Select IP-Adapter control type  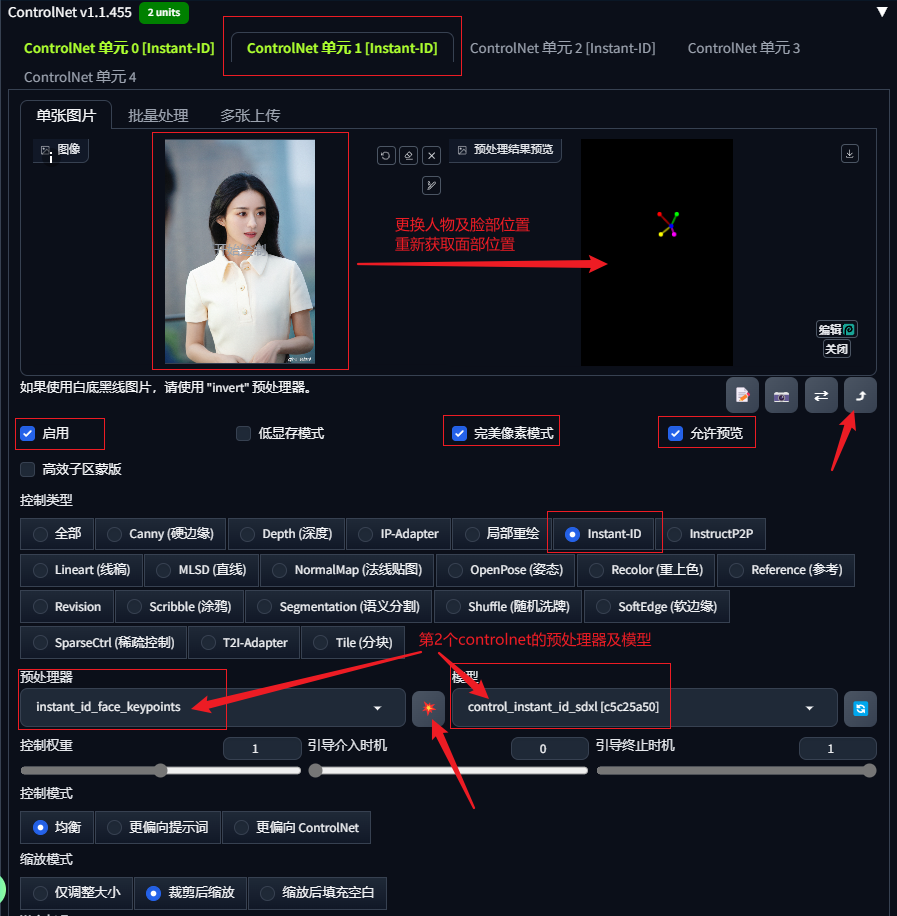(x=399, y=534)
